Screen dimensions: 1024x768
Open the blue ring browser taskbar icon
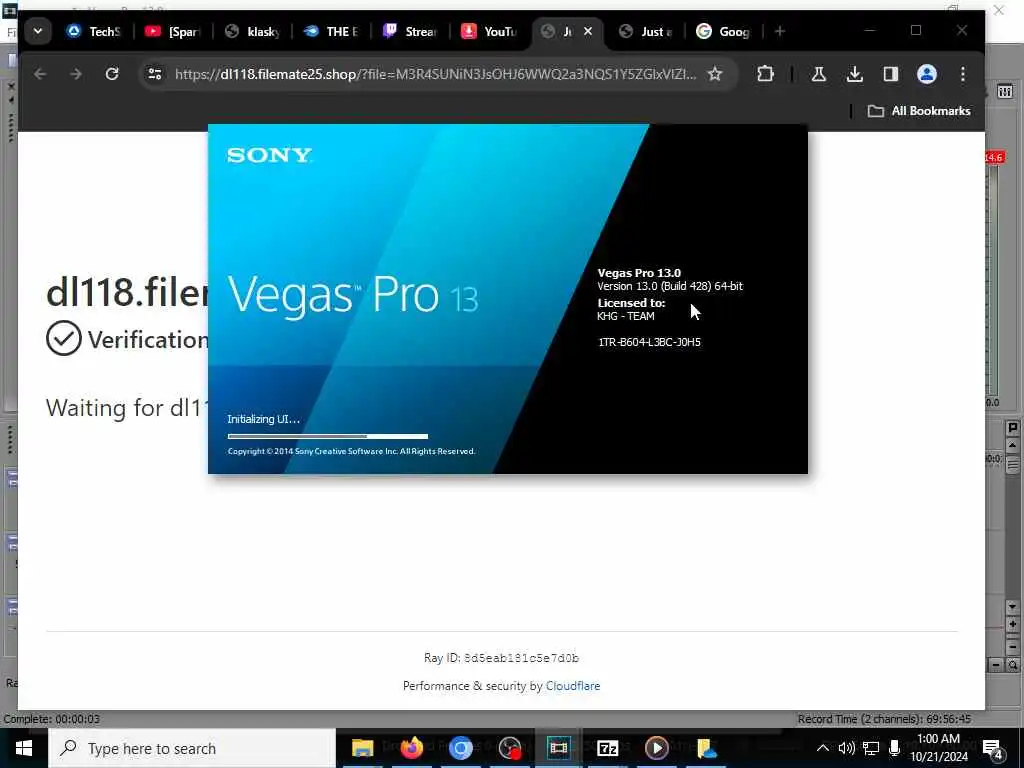(460, 748)
